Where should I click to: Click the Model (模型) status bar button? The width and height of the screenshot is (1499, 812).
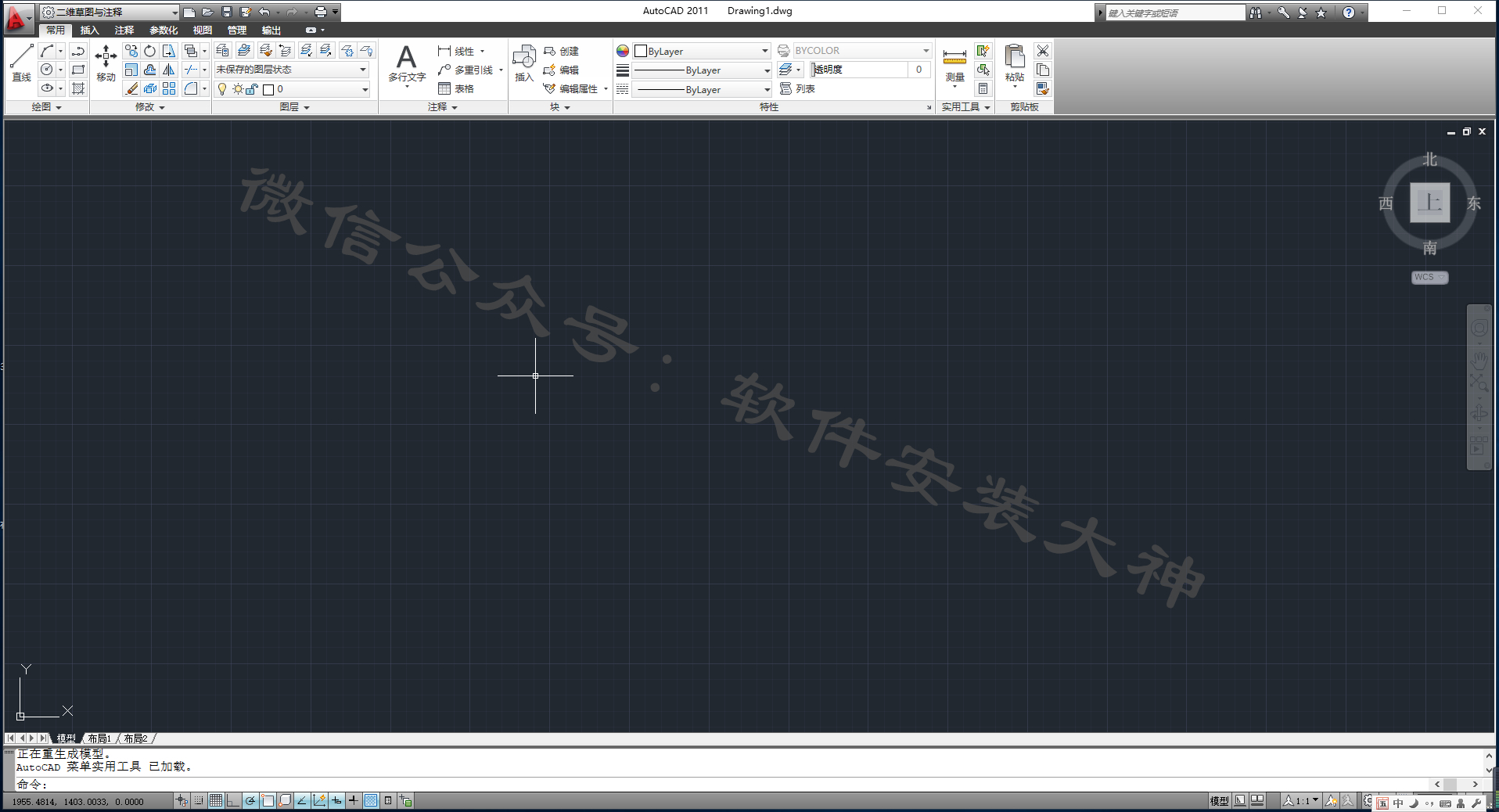(1219, 800)
